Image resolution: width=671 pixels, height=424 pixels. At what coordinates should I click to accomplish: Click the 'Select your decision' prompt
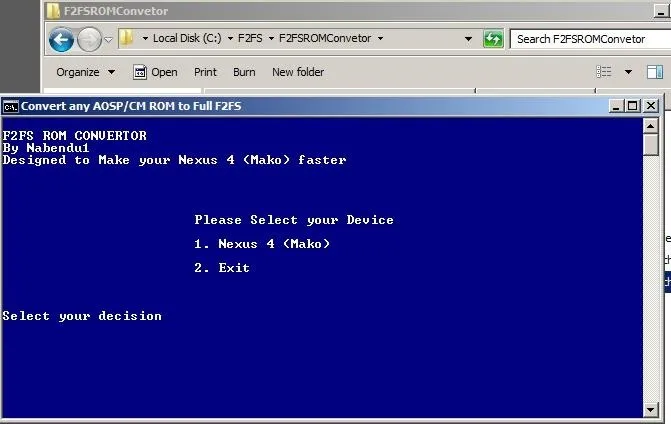click(x=82, y=316)
